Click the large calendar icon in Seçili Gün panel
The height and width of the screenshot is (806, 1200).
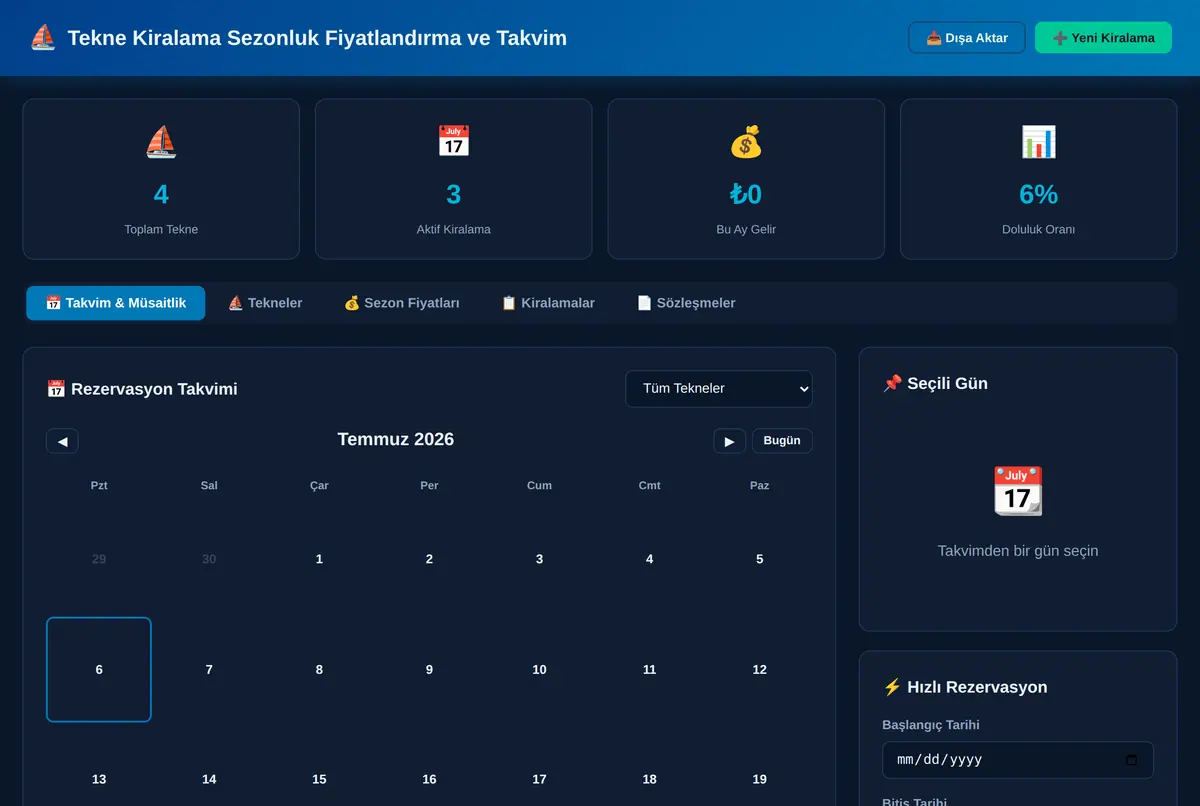(1018, 491)
